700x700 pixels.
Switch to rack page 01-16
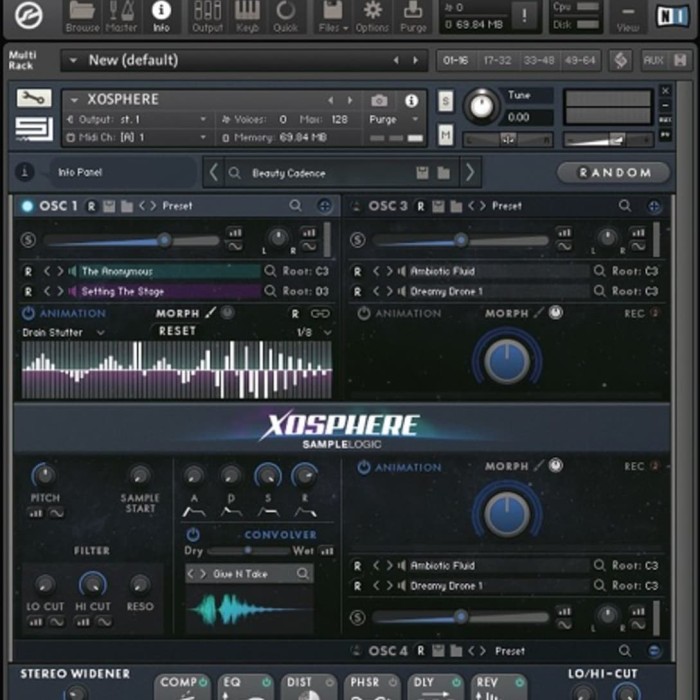pos(456,60)
